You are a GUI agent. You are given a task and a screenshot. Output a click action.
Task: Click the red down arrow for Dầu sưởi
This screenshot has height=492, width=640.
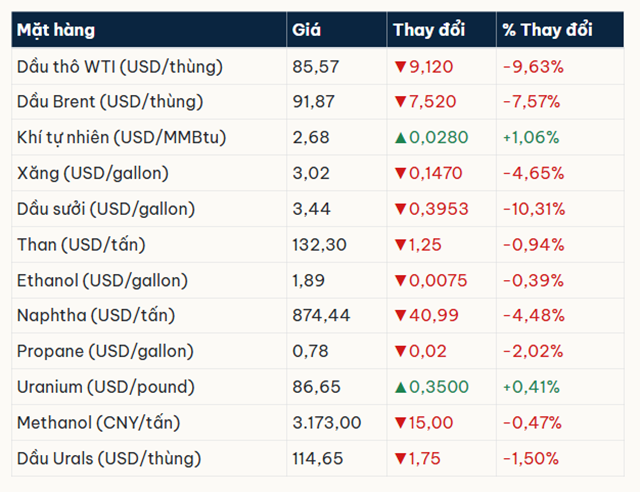point(400,209)
